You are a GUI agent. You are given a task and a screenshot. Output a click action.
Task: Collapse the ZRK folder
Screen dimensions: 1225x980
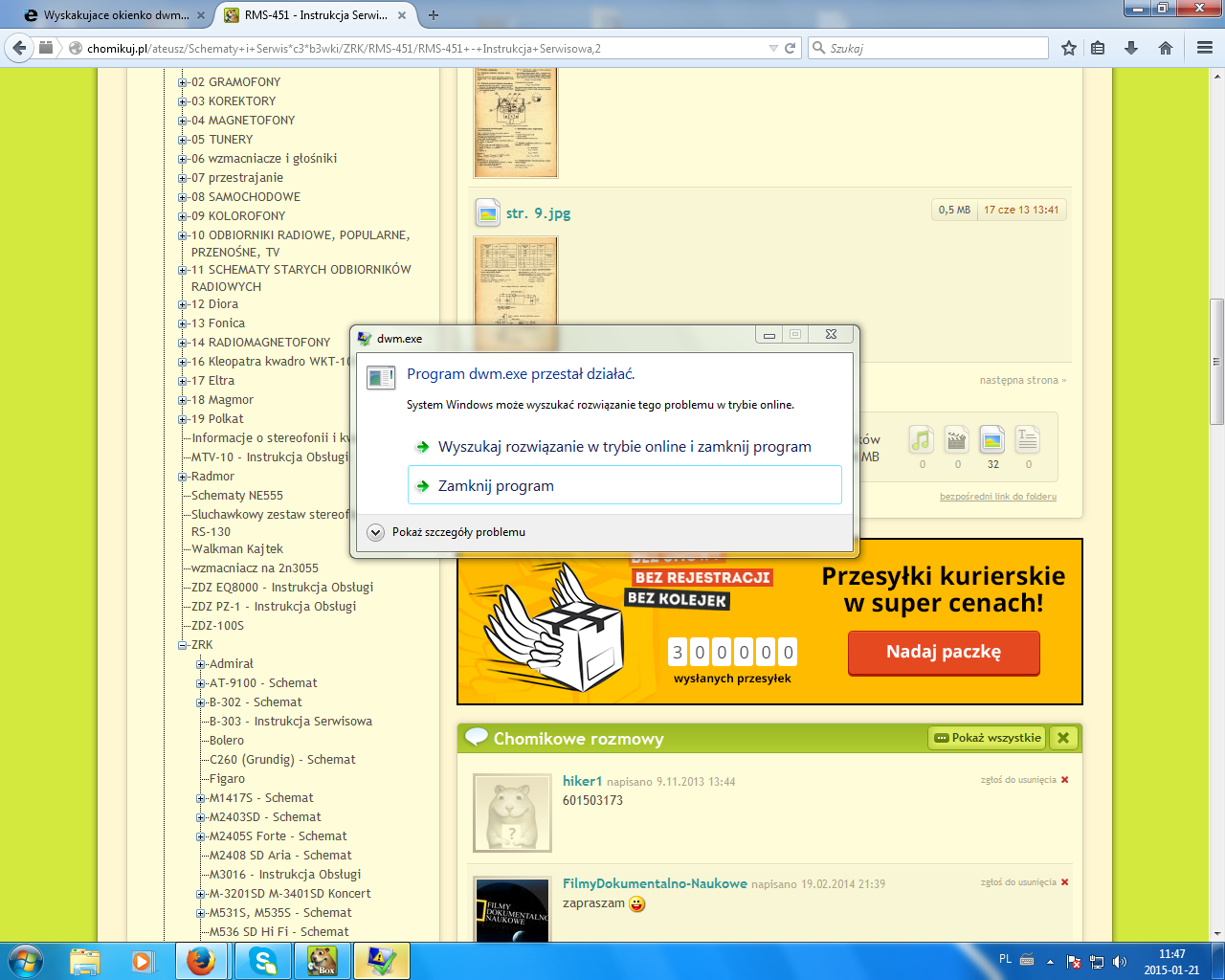pos(183,645)
